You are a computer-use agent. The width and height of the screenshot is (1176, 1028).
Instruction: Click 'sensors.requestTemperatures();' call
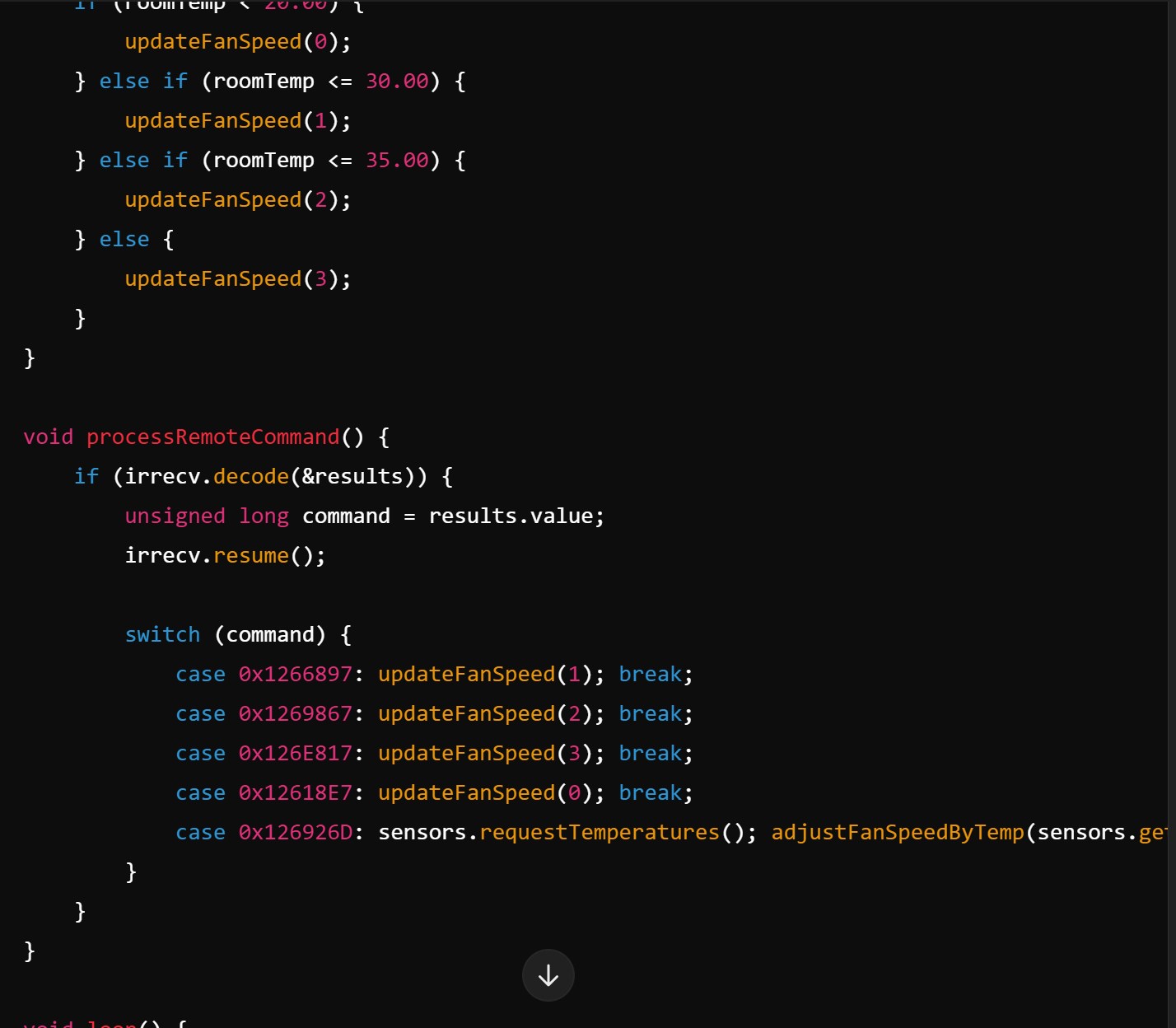567,832
